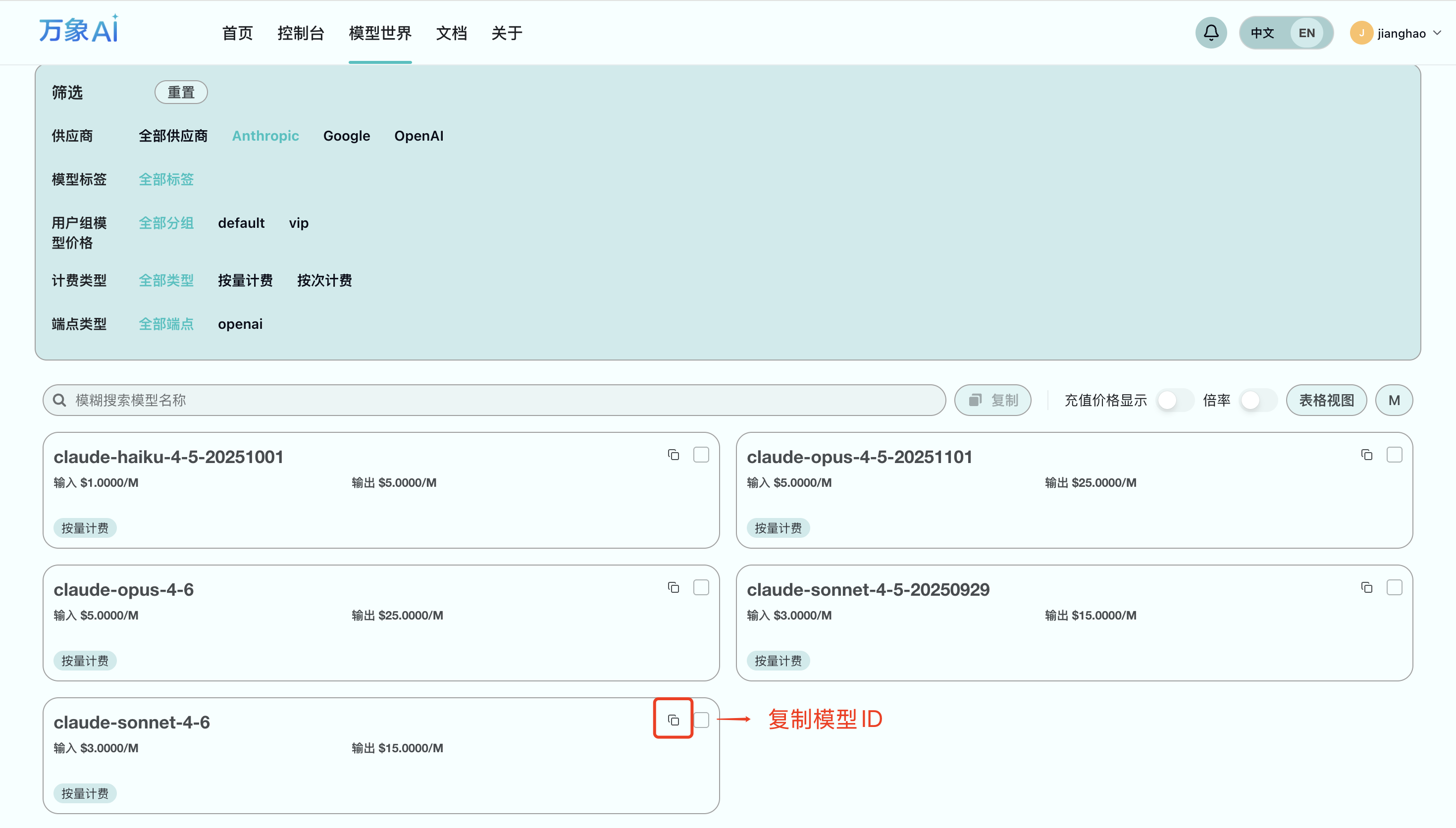Tick the claude-haiku-4-5-20251001 checkbox
The image size is (1456, 828).
click(701, 455)
